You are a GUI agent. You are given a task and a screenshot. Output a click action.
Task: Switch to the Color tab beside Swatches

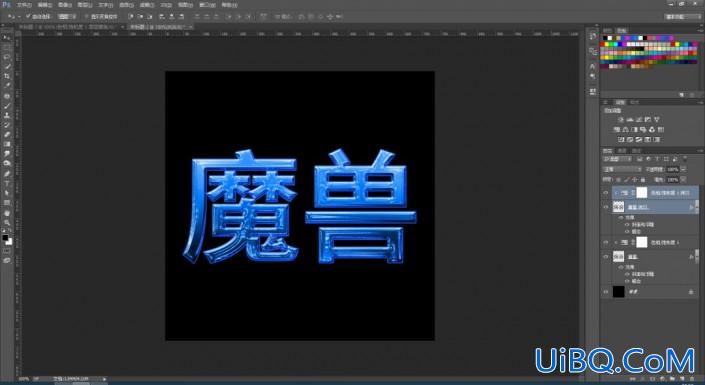pos(607,31)
